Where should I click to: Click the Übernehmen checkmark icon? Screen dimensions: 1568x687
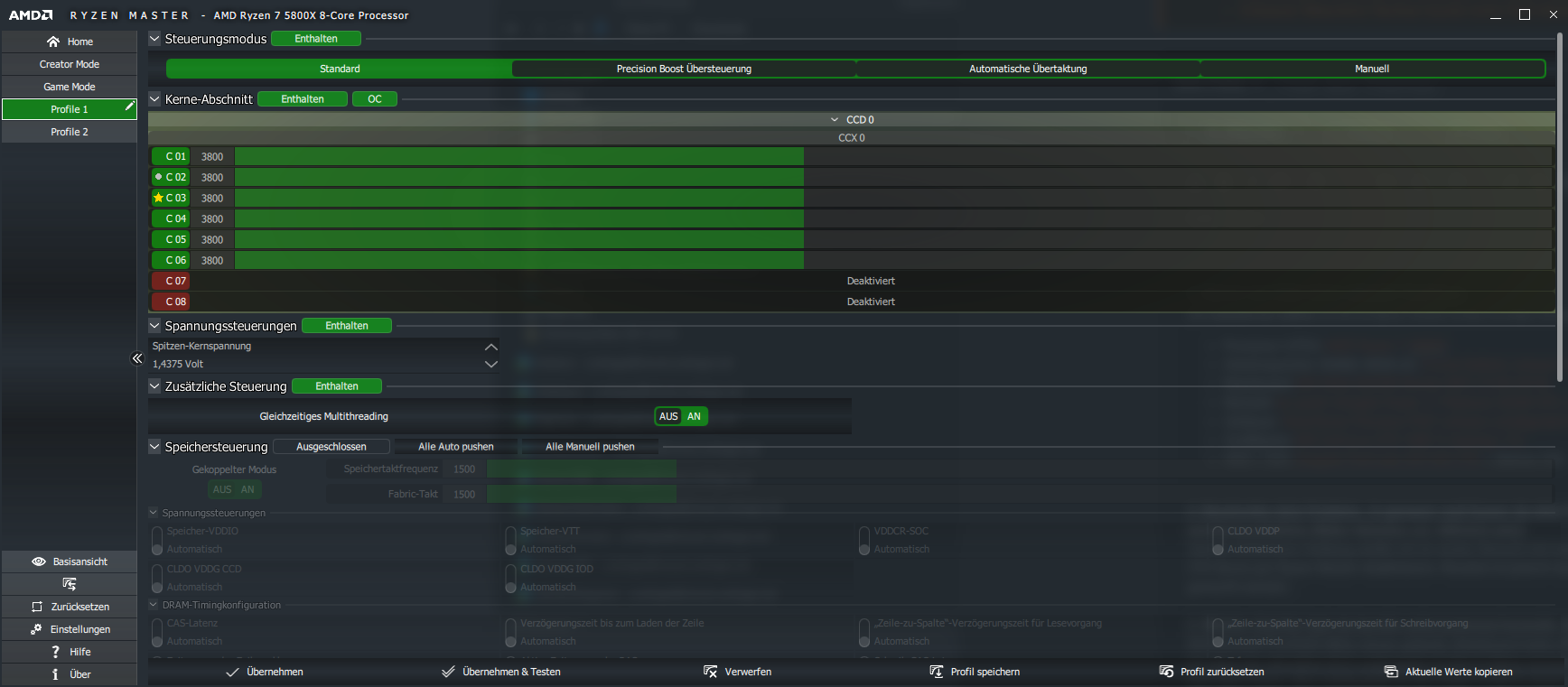(x=232, y=672)
